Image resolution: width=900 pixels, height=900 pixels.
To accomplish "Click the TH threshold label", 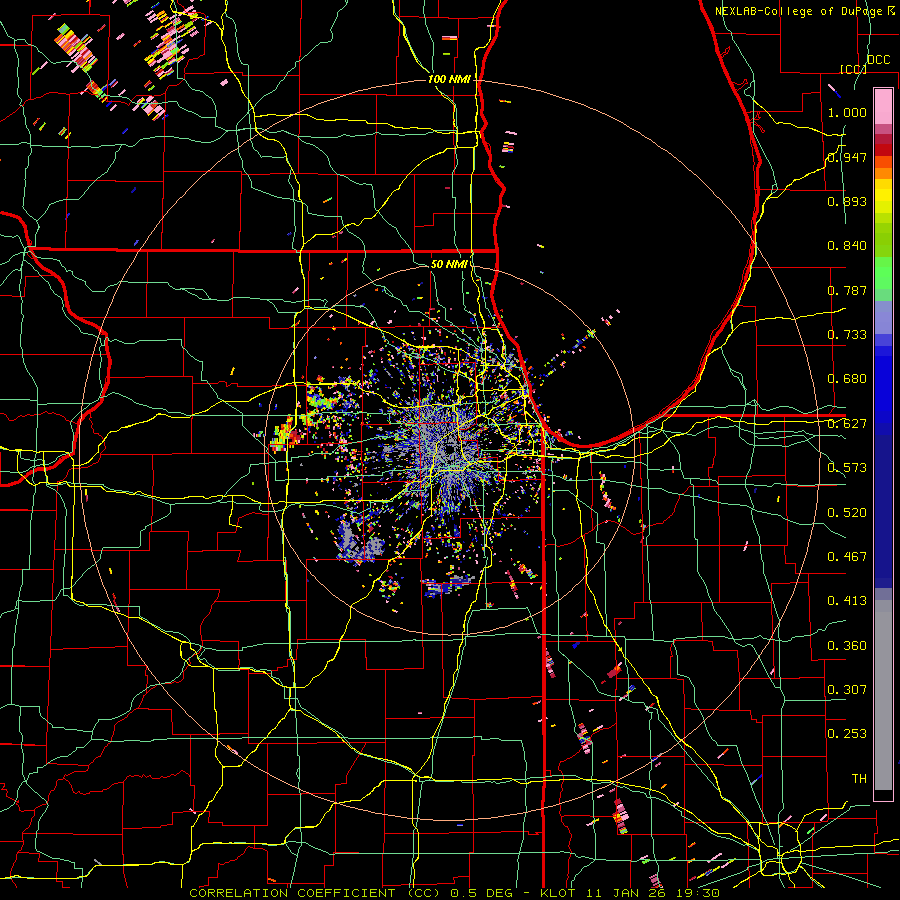I will (x=859, y=779).
